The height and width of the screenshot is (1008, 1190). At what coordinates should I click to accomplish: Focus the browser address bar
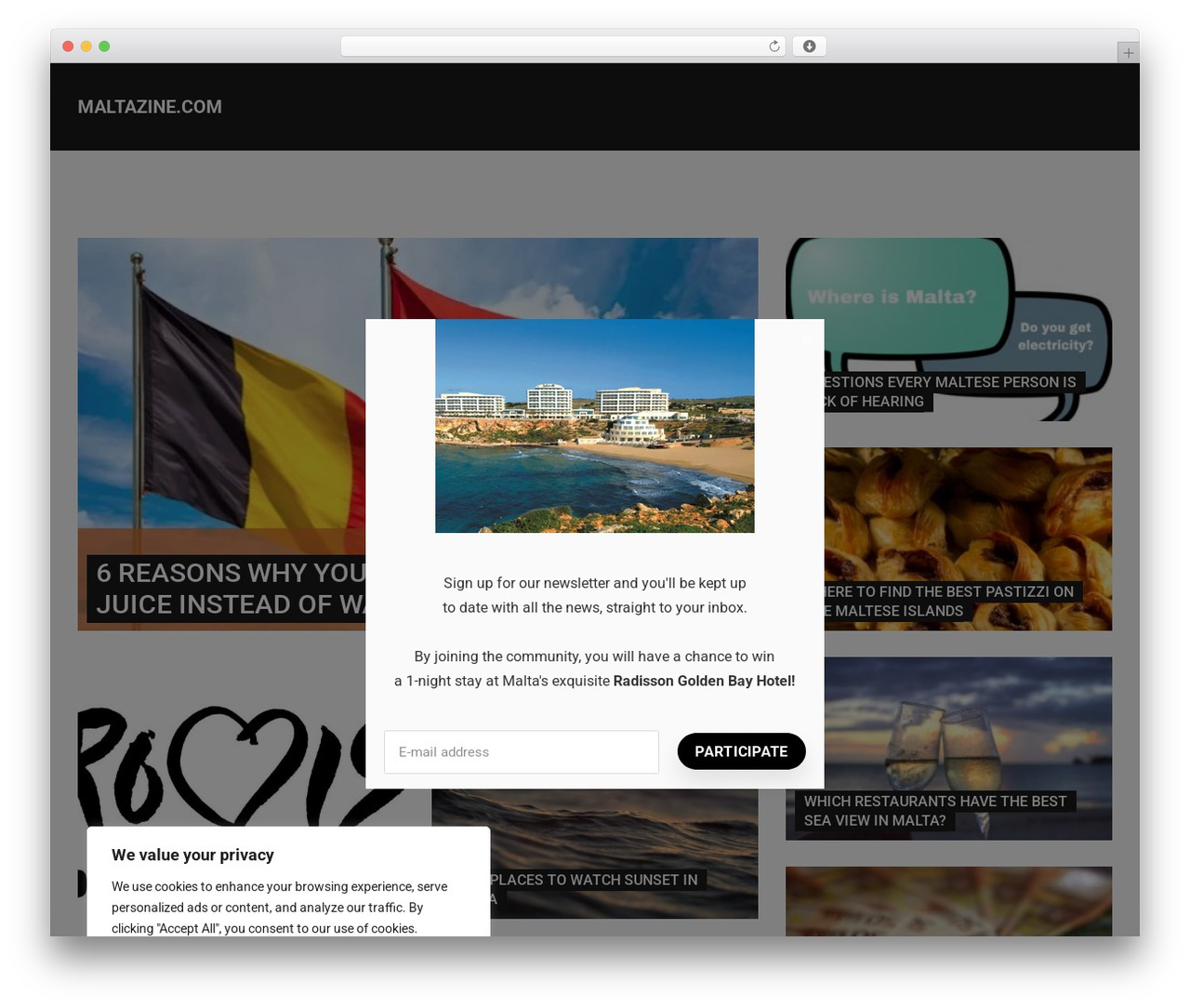coord(562,46)
